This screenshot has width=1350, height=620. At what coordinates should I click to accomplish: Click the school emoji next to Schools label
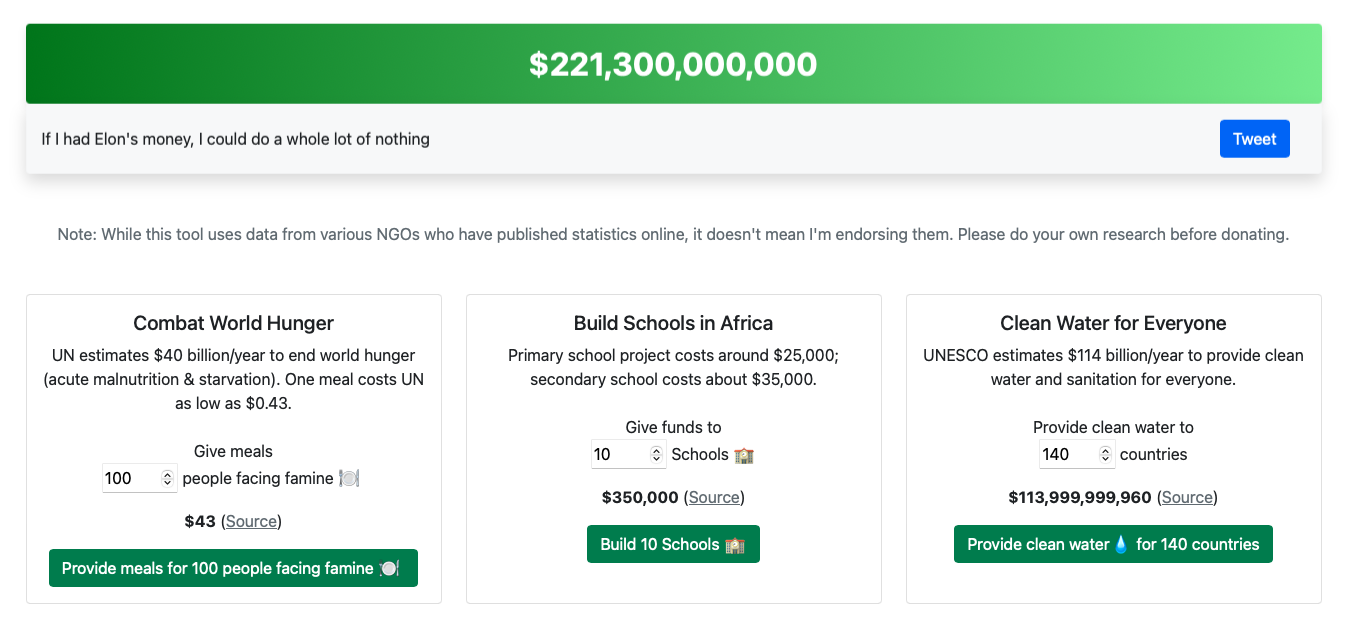pyautogui.click(x=744, y=454)
